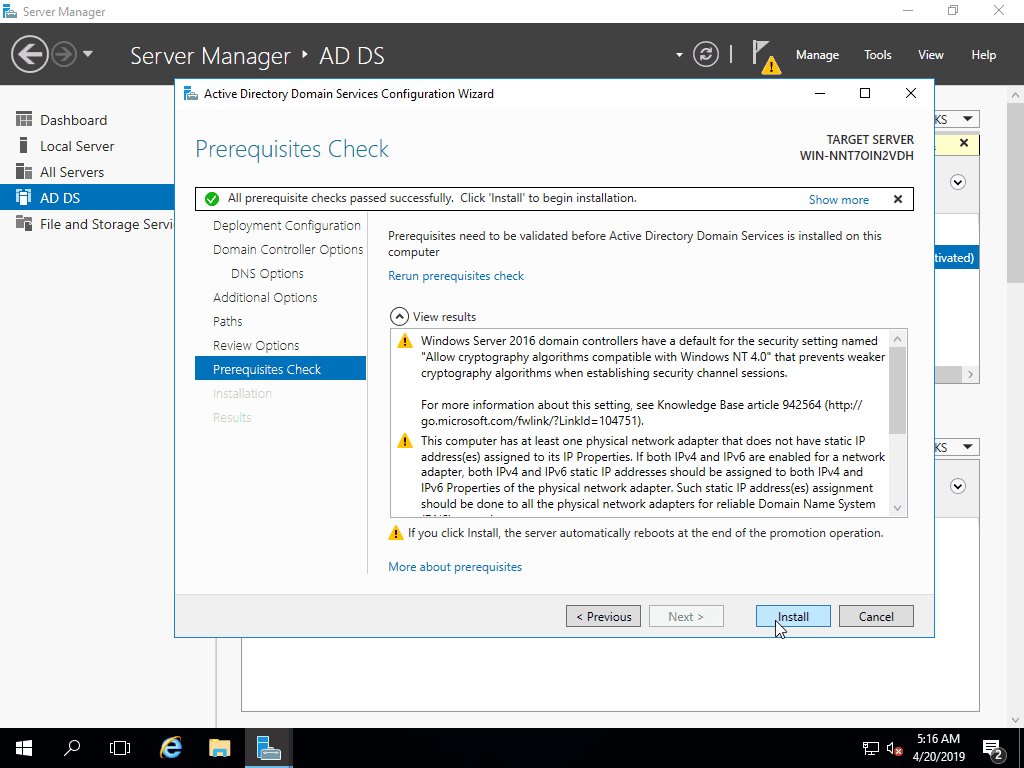Viewport: 1024px width, 768px height.
Task: Click the Local Server icon
Action: pyautogui.click(x=24, y=146)
